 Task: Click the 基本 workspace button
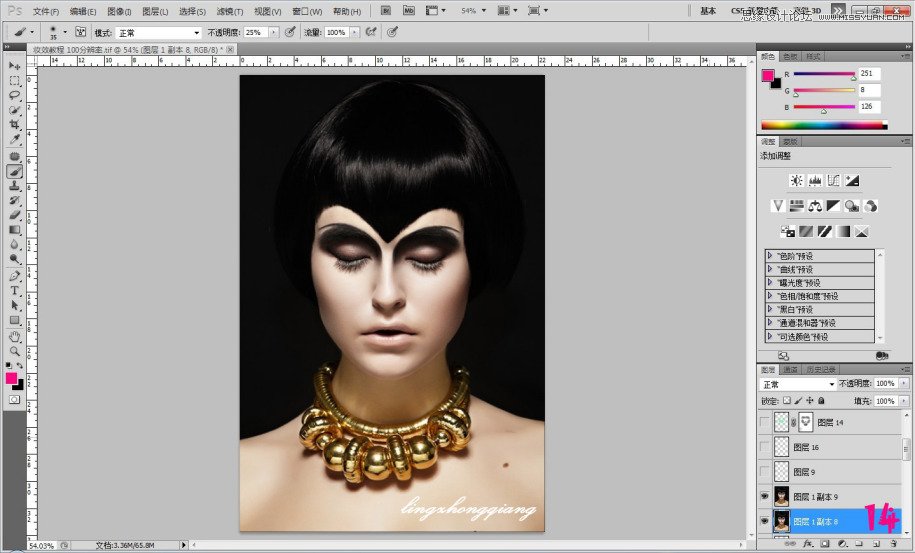click(708, 11)
